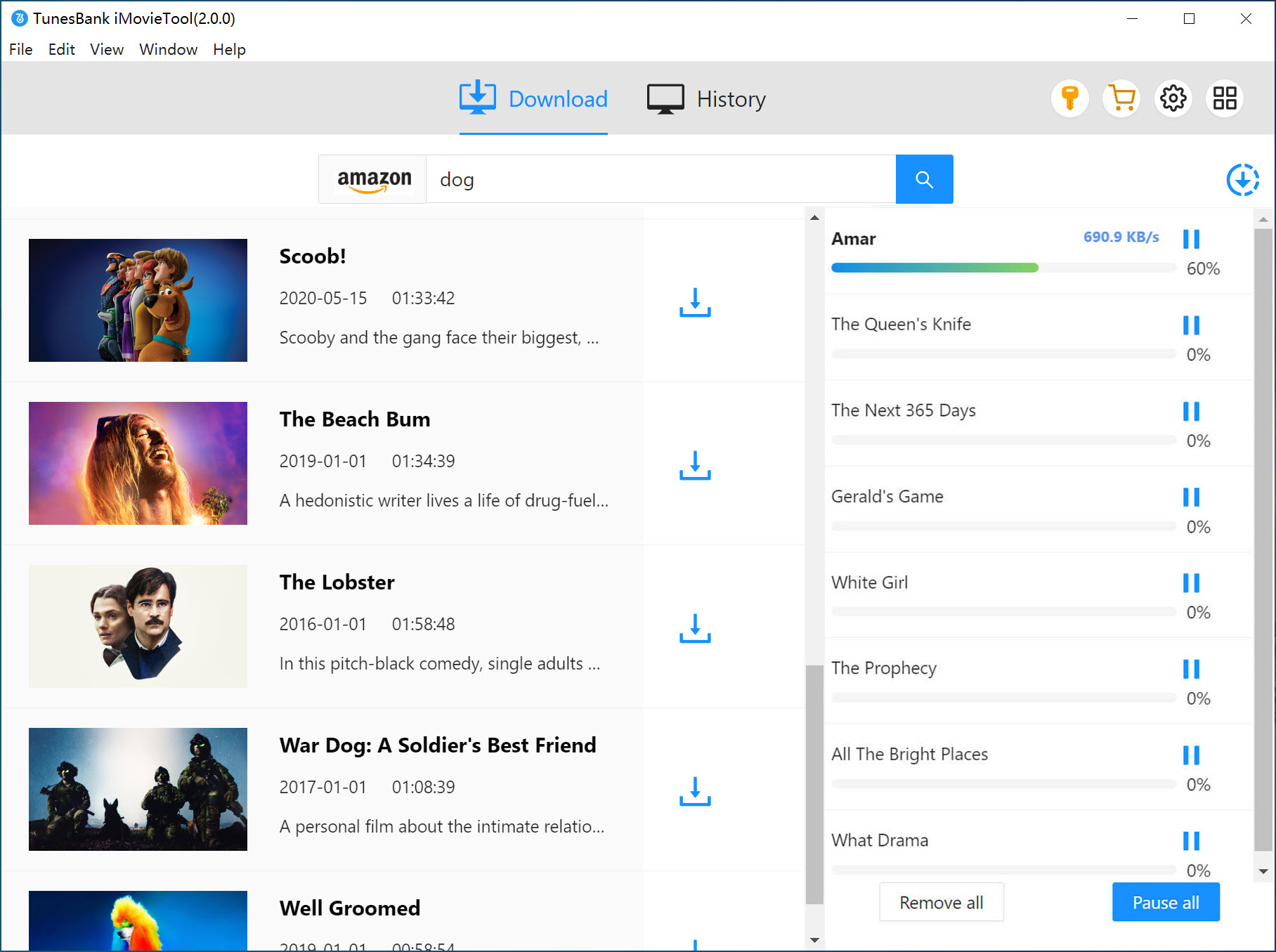Select The Next 365 Days queue item
The width and height of the screenshot is (1276, 952).
pyautogui.click(x=903, y=410)
